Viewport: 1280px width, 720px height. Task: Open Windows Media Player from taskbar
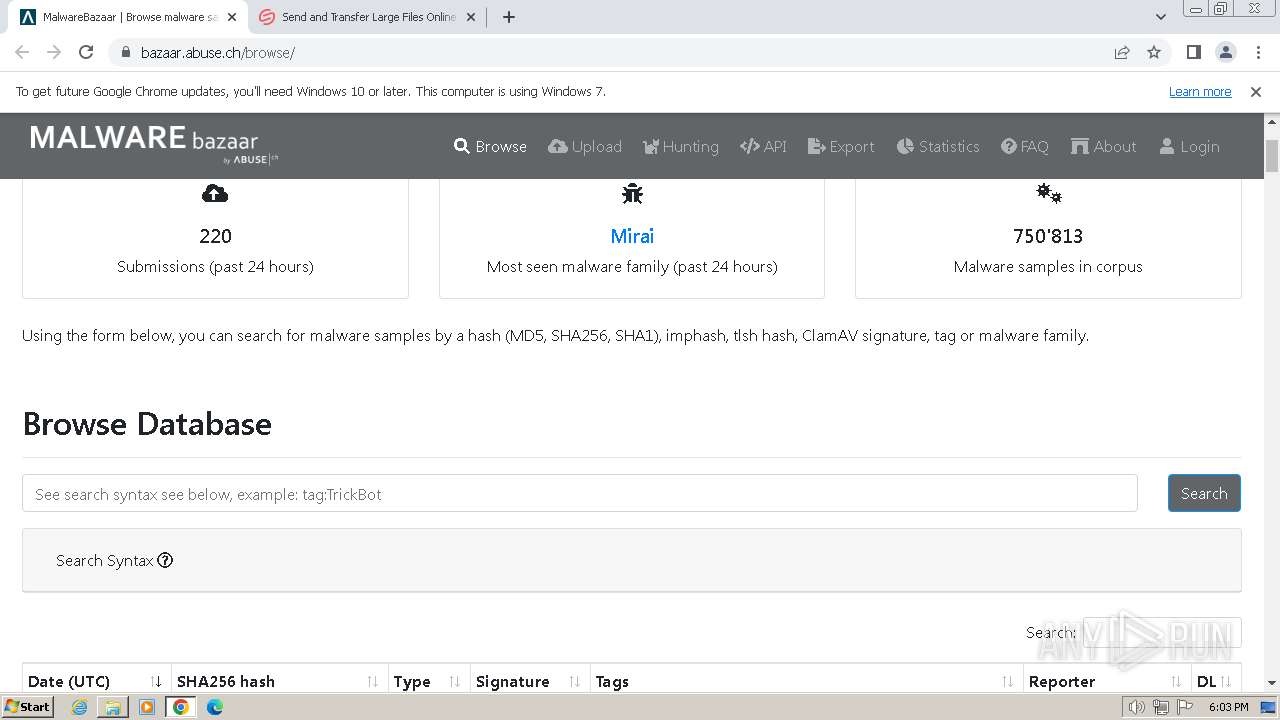click(x=147, y=707)
